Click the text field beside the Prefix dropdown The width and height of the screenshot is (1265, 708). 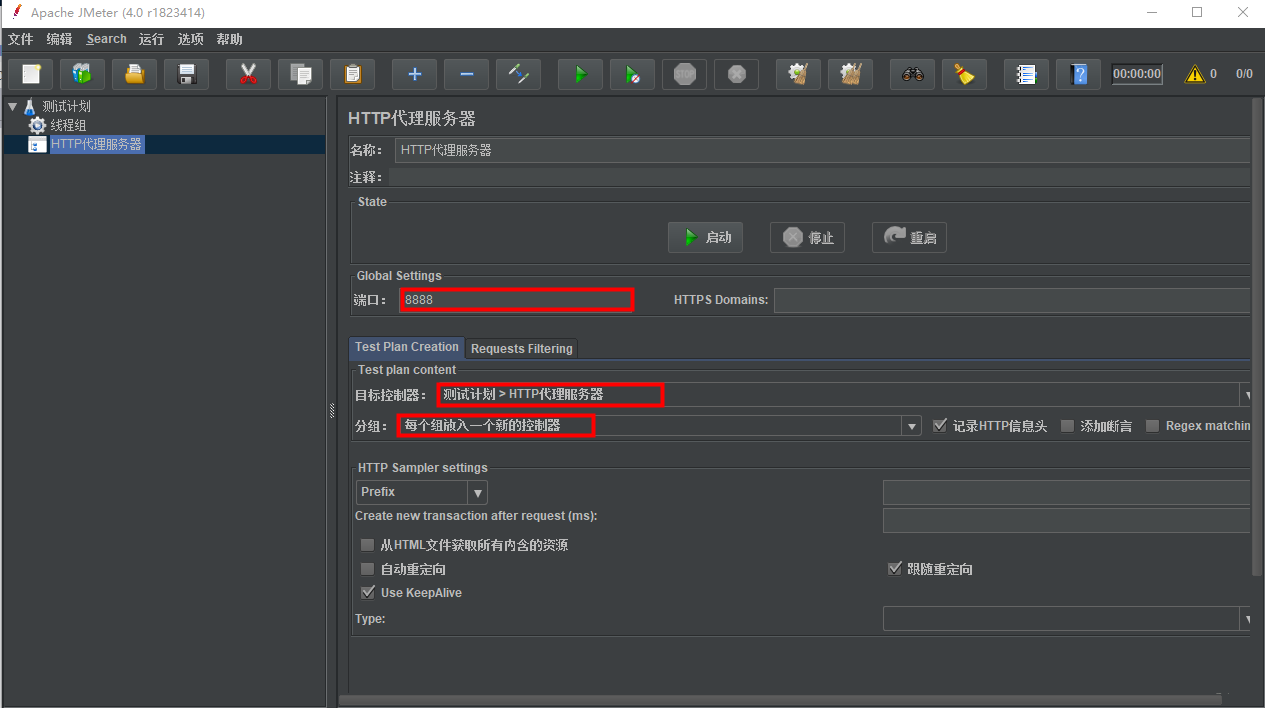coord(1066,492)
